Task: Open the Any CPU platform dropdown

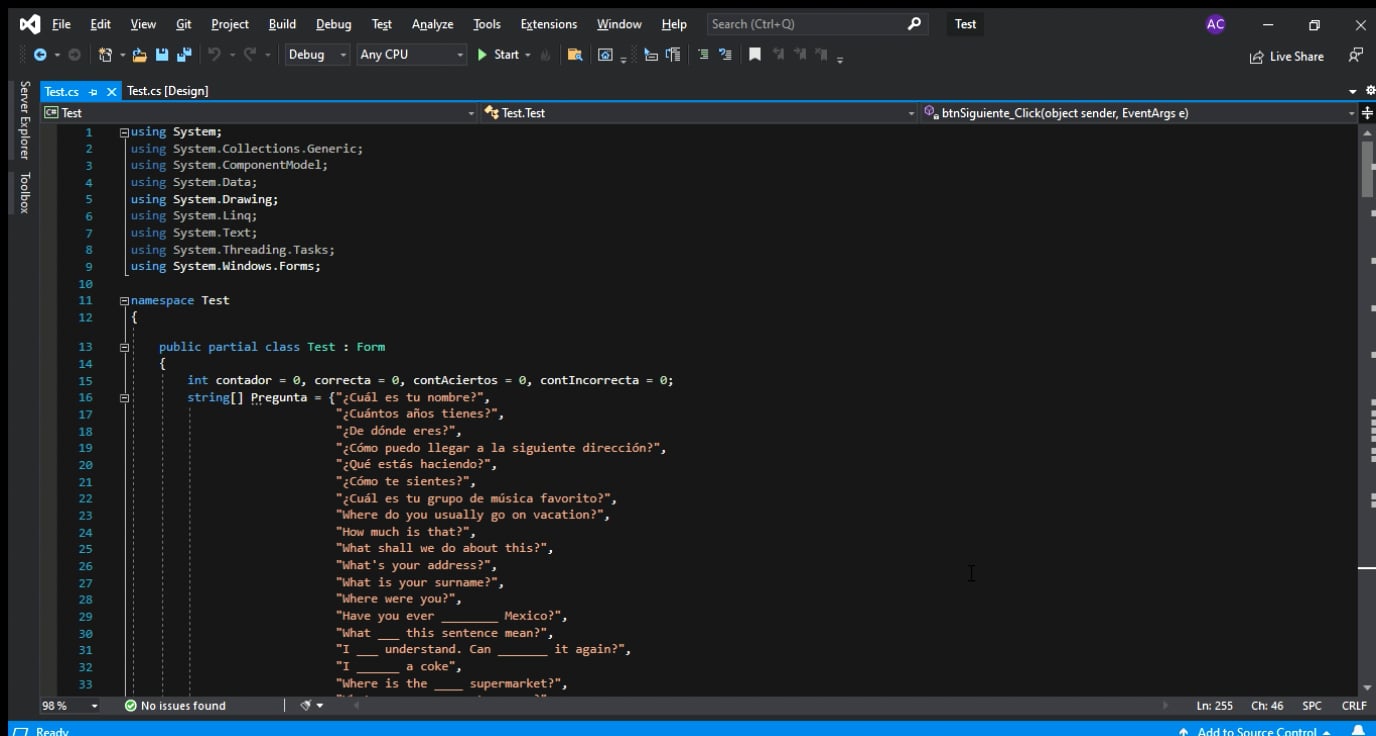Action: [x=412, y=55]
